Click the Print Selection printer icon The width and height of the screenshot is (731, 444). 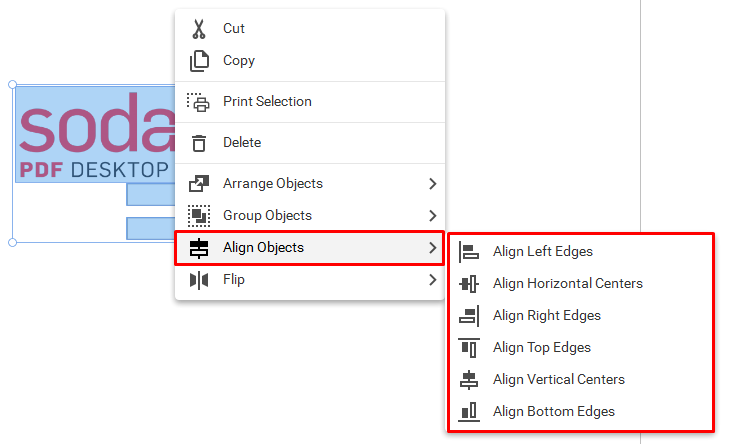click(x=198, y=102)
